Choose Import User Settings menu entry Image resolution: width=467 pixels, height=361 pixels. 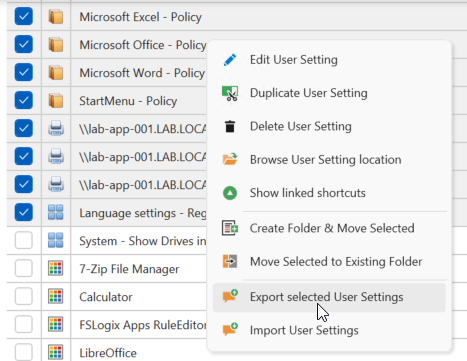[x=329, y=330]
